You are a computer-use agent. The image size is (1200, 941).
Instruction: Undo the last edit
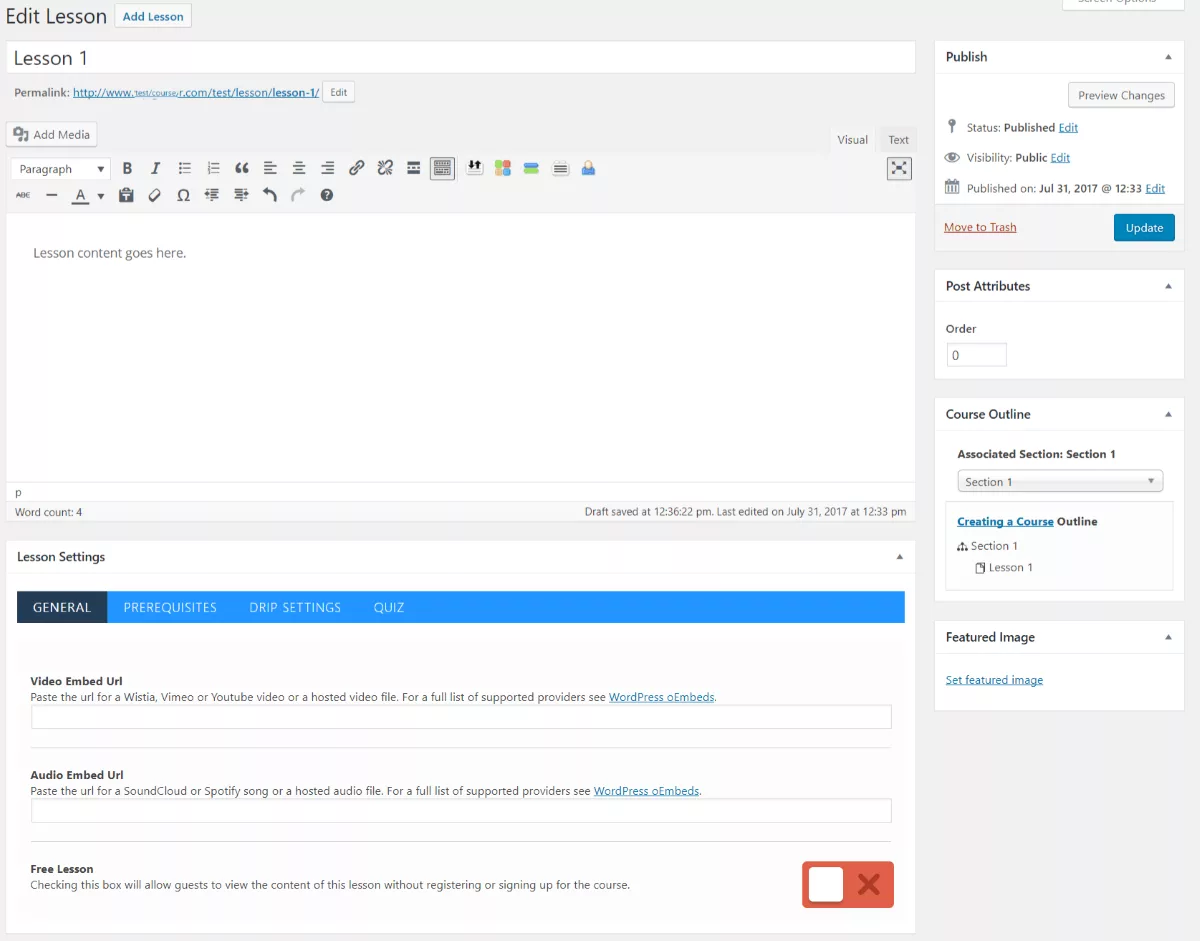[x=269, y=195]
